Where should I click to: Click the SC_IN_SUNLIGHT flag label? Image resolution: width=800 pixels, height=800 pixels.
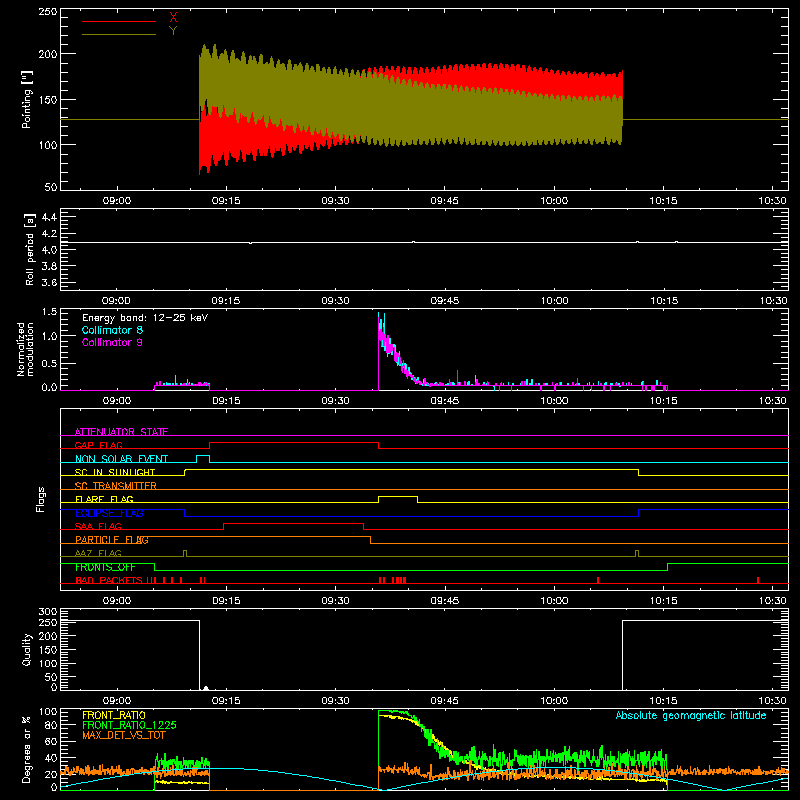[x=115, y=472]
